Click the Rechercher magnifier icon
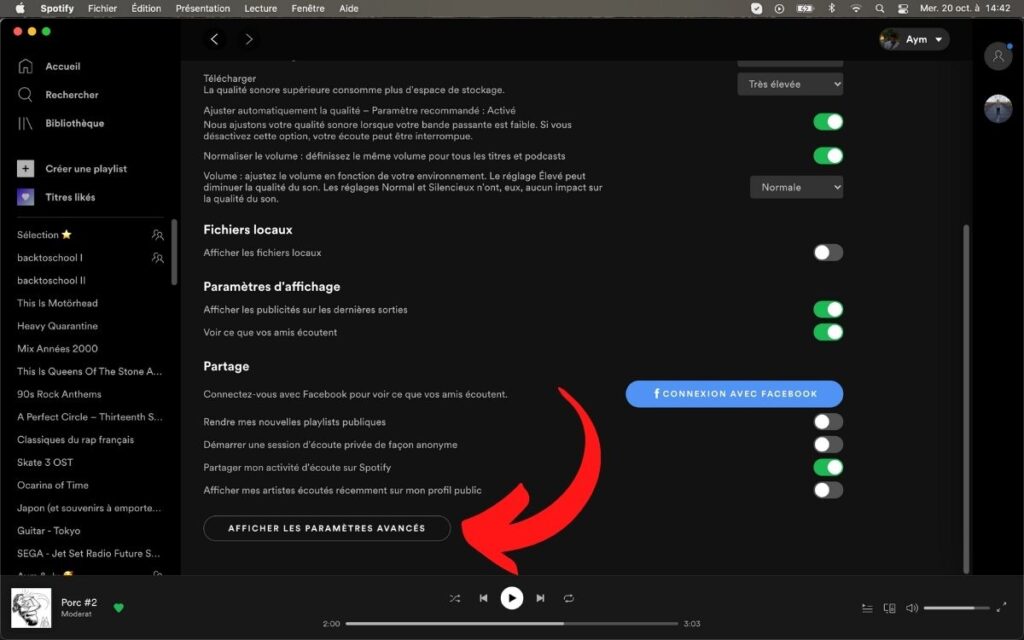Viewport: 1024px width, 640px height. click(x=25, y=95)
